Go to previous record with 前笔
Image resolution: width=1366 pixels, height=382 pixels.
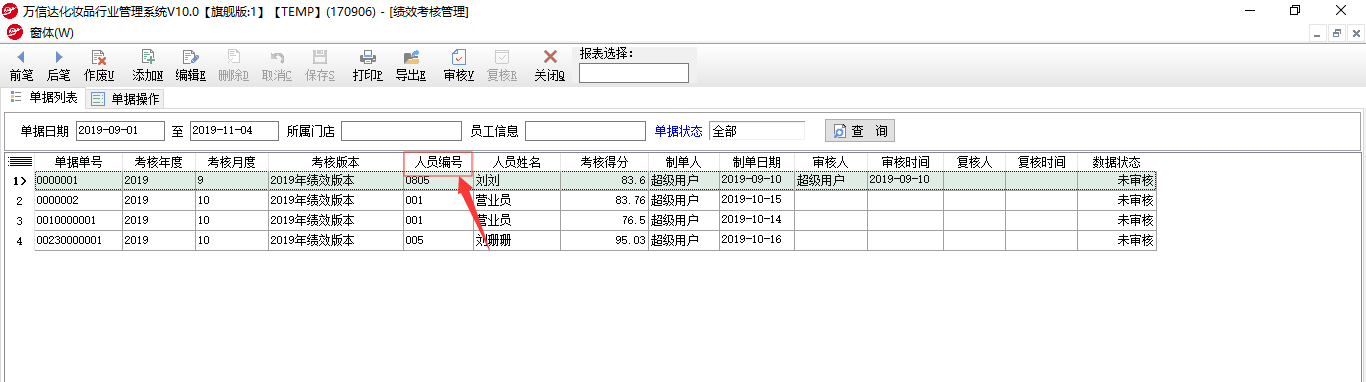point(21,66)
